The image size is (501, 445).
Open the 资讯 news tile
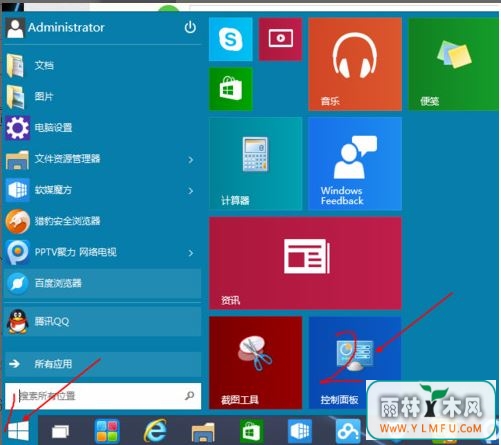coord(305,263)
